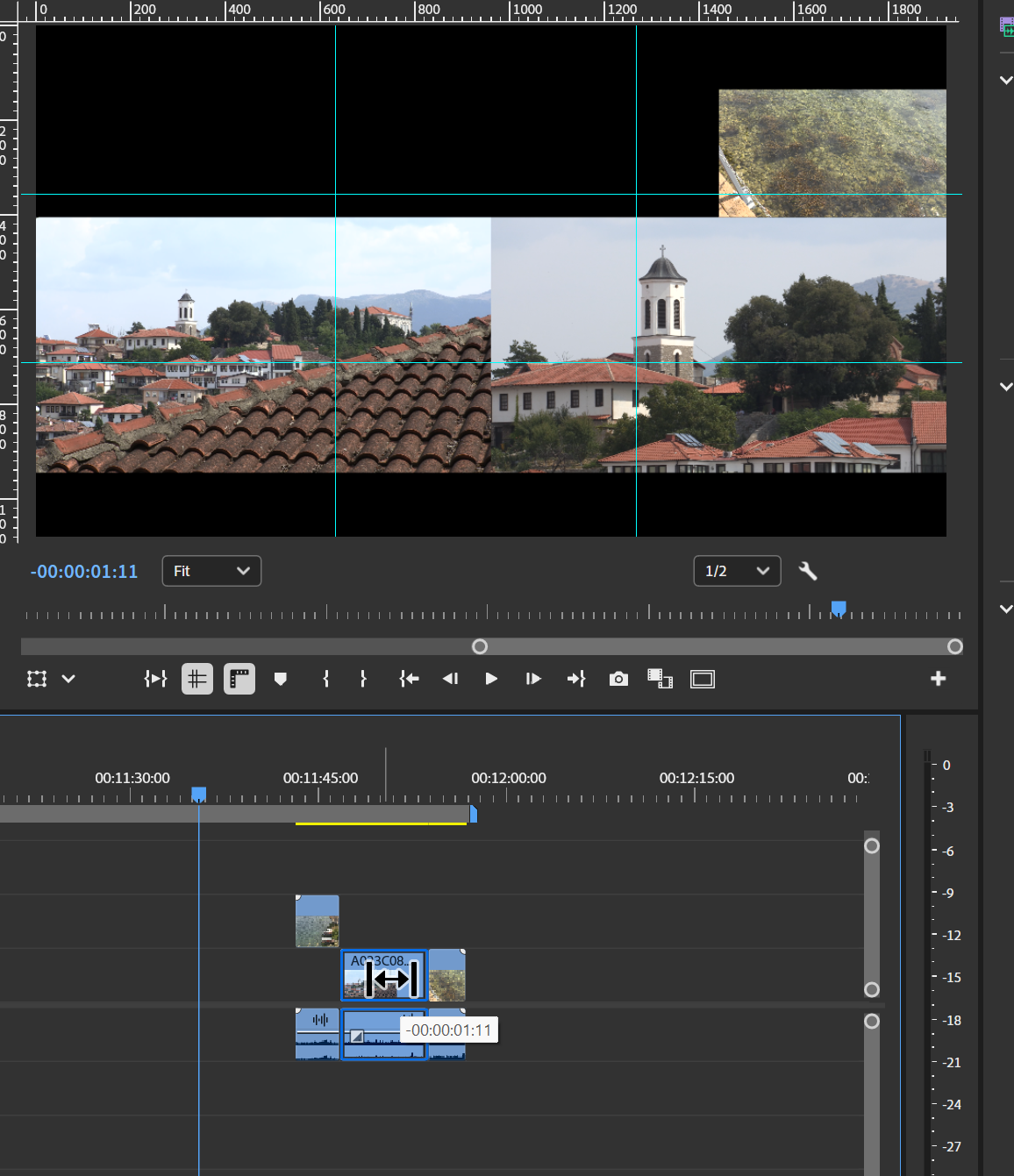
Task: Select the trim tool in the toolbar
Action: coord(155,678)
